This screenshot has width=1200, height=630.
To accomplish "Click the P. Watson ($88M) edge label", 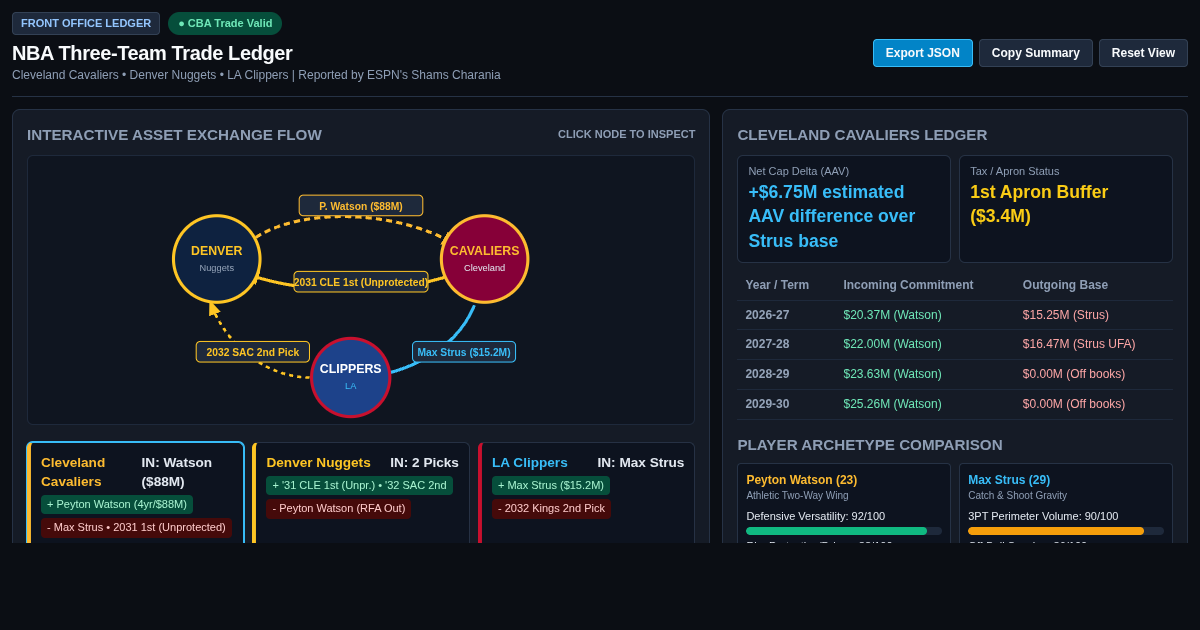I will 361,206.
